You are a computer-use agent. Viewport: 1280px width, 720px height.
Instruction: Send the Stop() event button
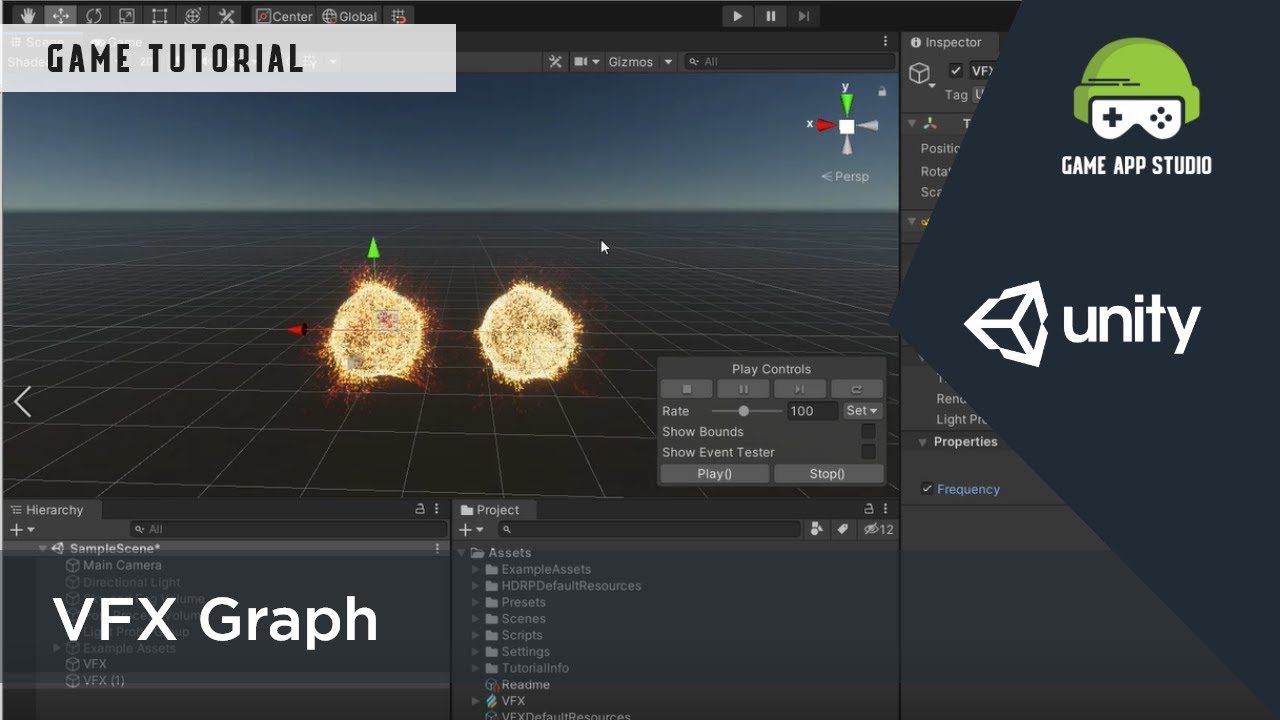pos(827,474)
